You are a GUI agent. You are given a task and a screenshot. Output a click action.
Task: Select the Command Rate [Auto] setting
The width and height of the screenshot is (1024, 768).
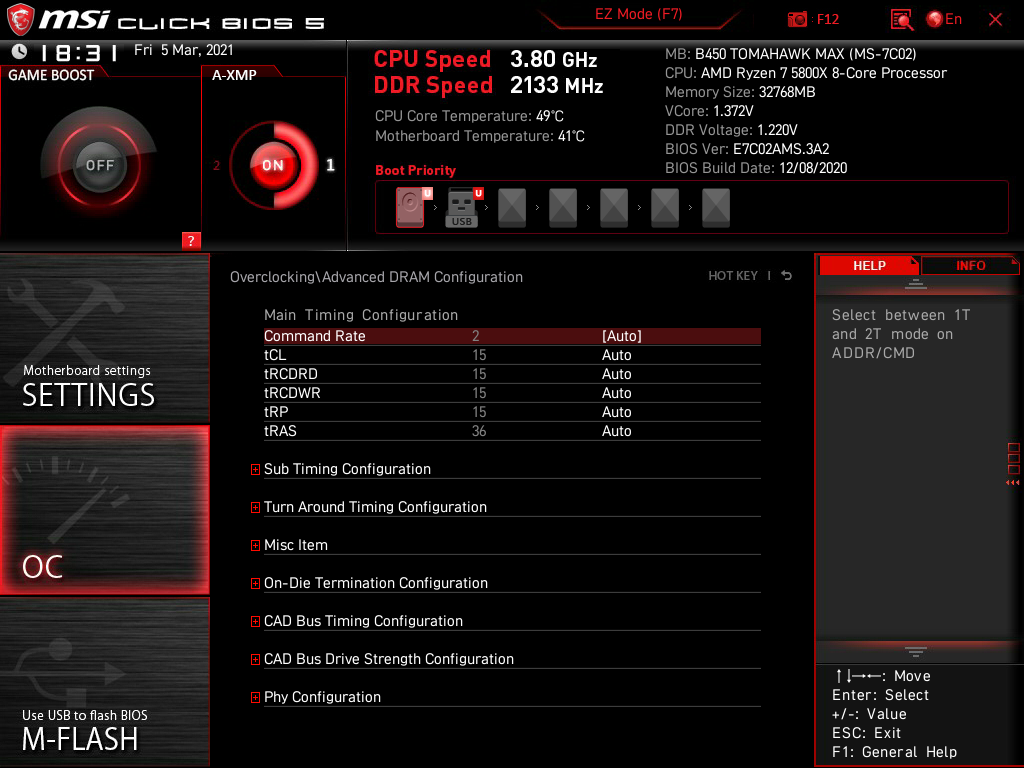[512, 336]
